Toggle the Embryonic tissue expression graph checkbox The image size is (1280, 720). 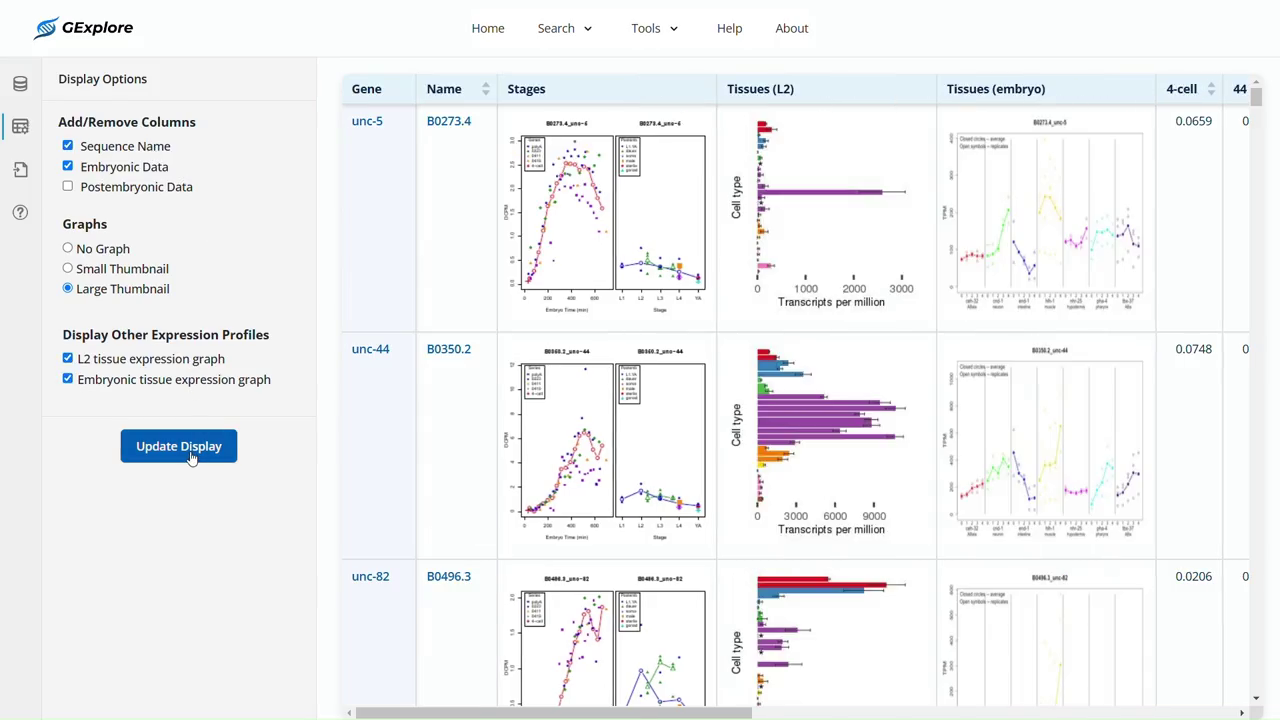point(68,379)
